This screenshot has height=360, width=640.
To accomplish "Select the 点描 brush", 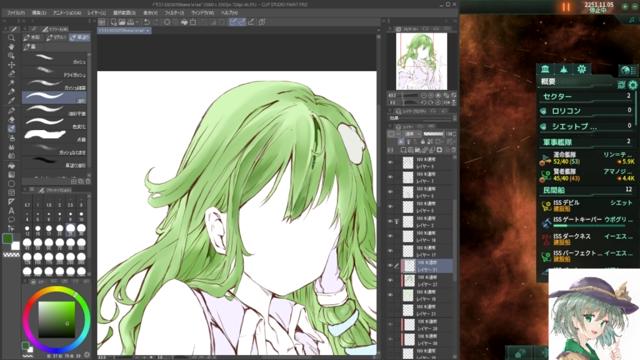I will pos(54,136).
